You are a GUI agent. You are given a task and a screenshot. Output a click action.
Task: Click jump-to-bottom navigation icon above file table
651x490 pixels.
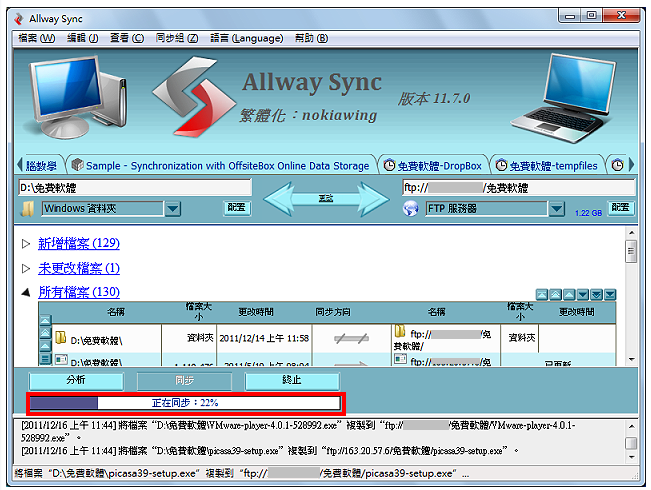(610, 295)
